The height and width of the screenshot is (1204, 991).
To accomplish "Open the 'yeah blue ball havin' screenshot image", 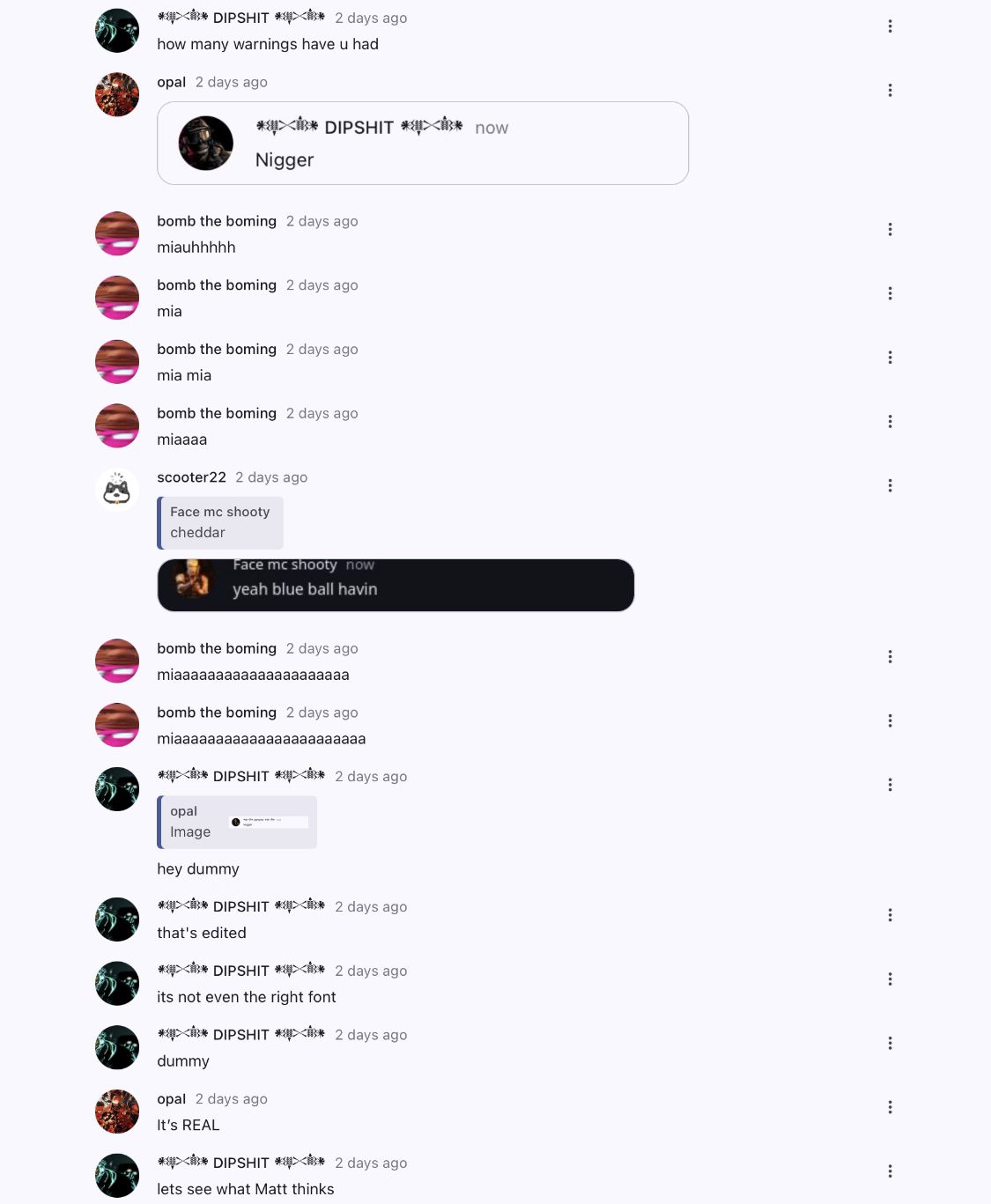I will coord(396,585).
